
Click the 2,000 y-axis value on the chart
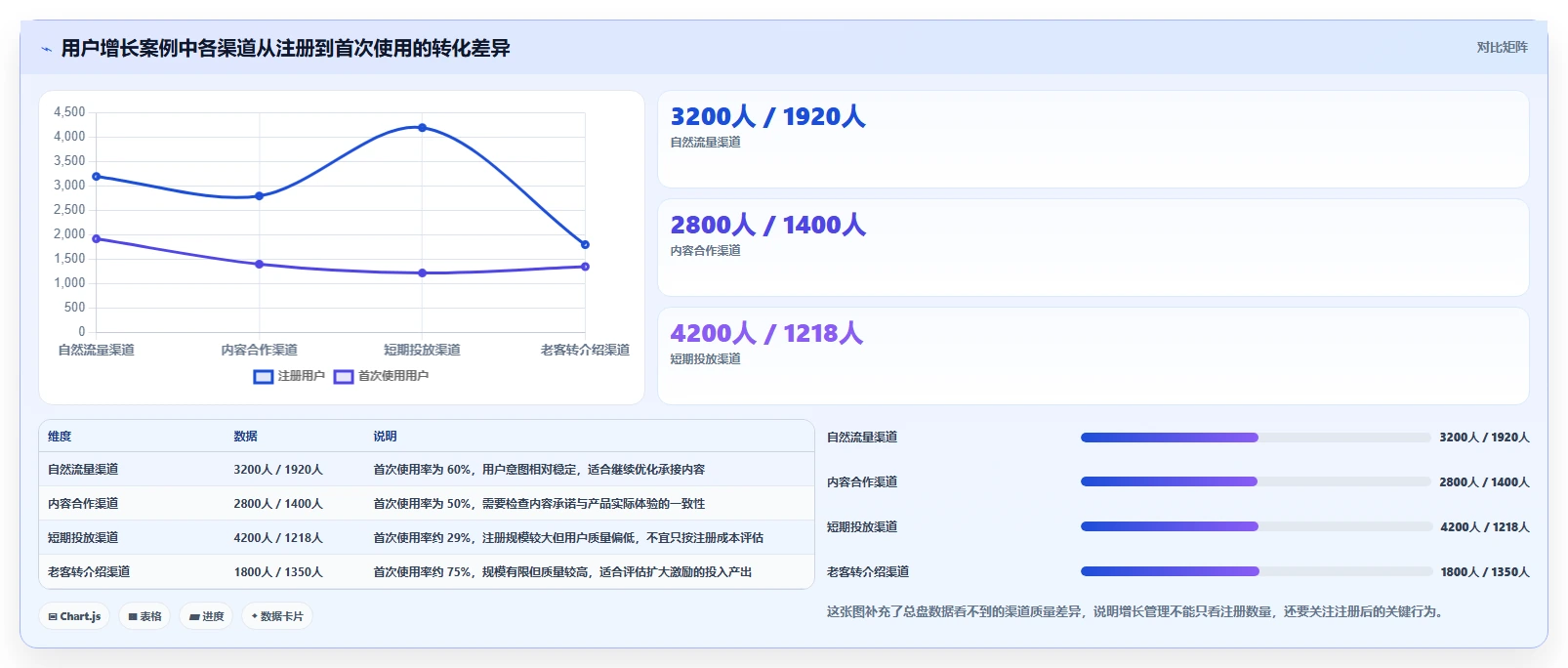pyautogui.click(x=69, y=234)
